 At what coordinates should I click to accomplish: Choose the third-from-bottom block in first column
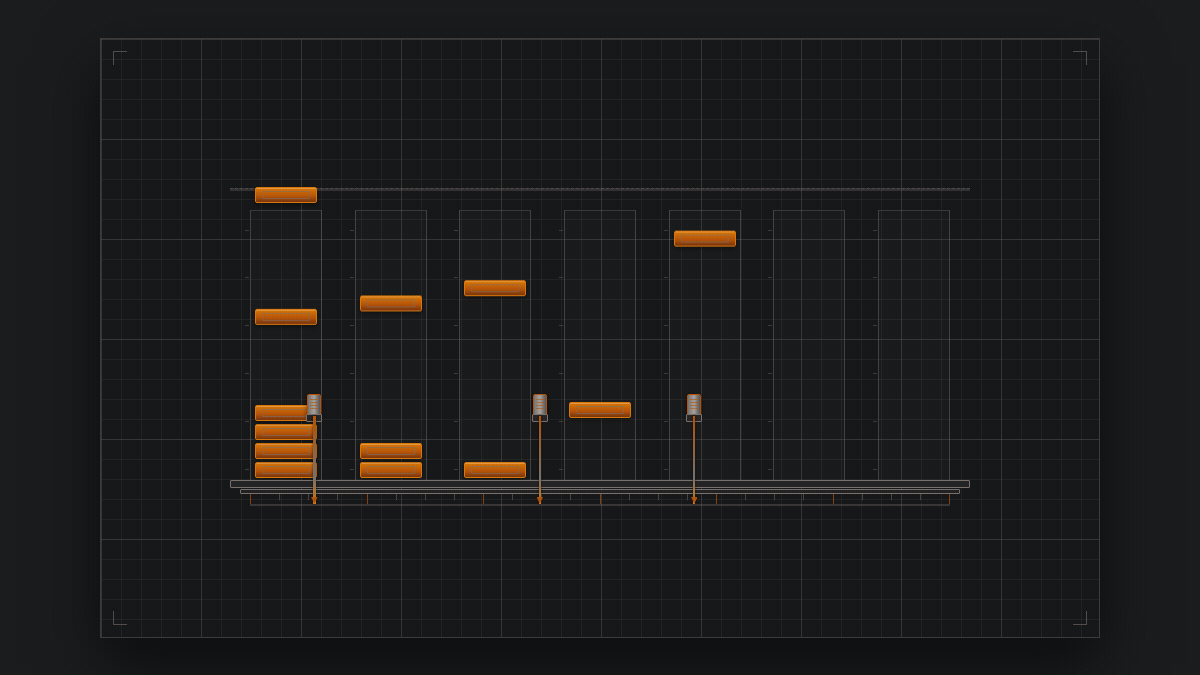point(286,432)
